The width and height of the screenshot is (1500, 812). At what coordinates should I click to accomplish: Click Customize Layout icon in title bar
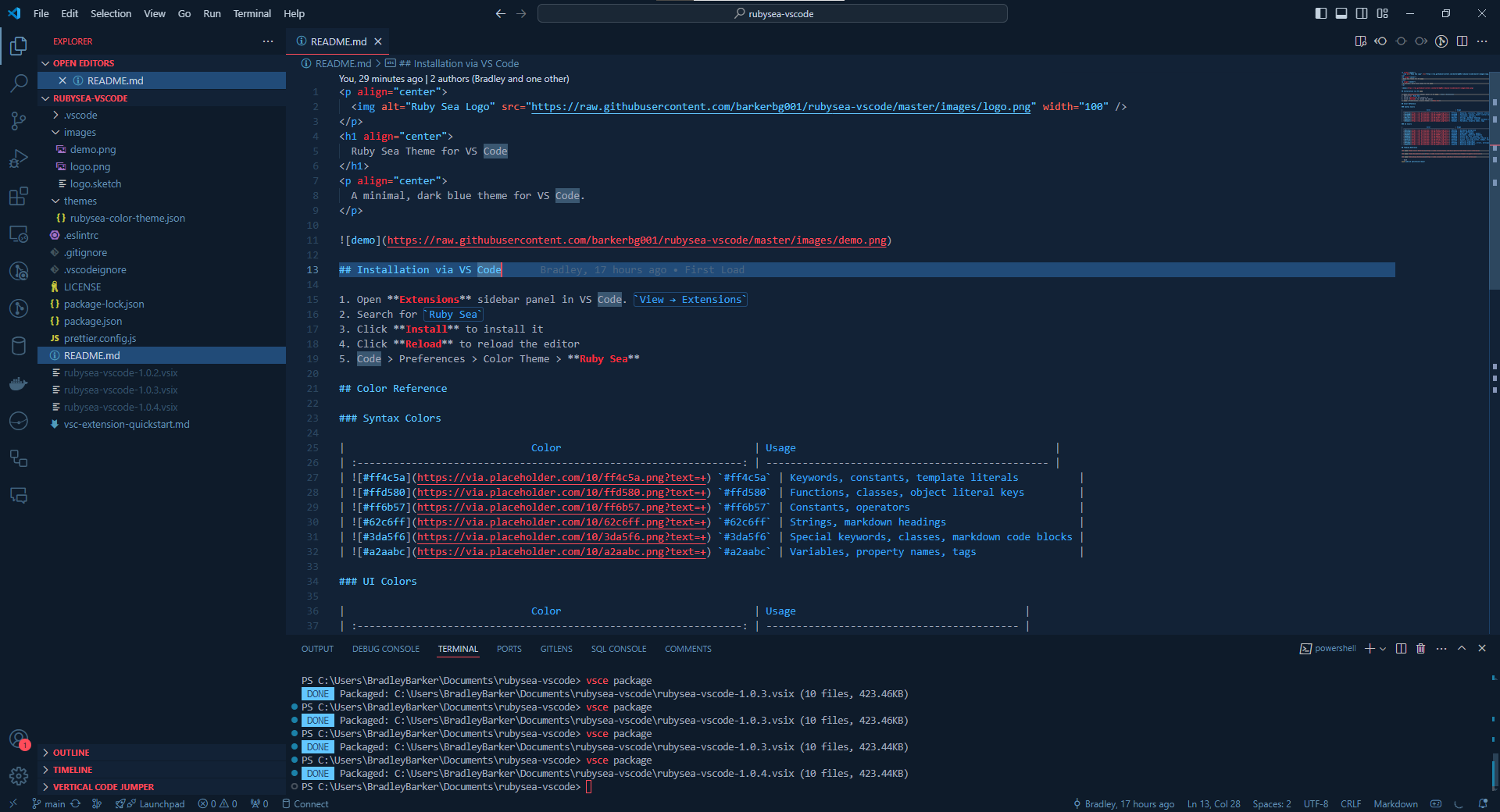(1383, 13)
